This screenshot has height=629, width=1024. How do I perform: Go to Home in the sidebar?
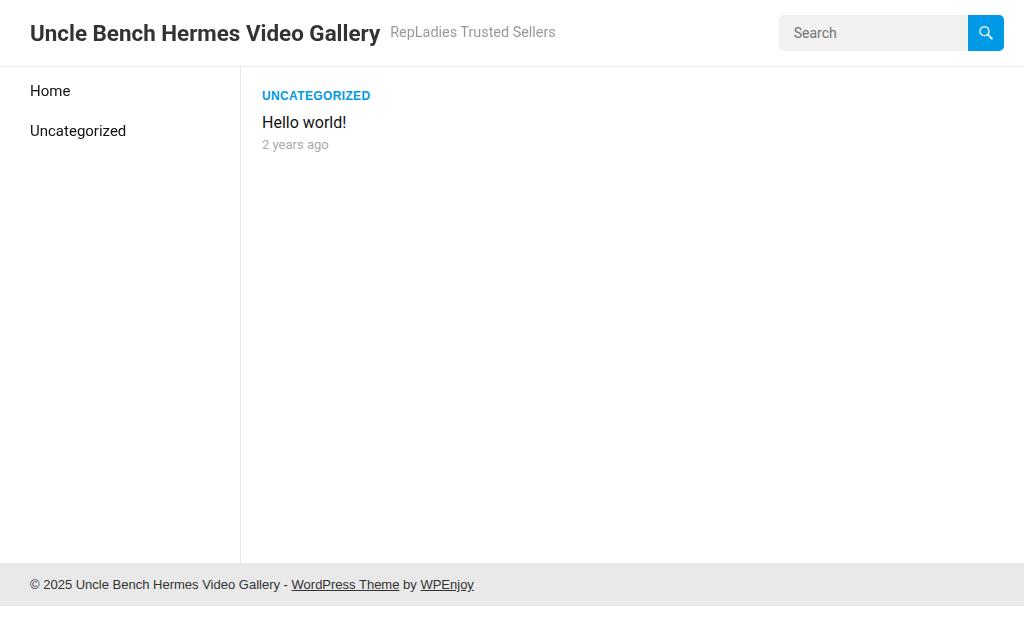(x=50, y=91)
